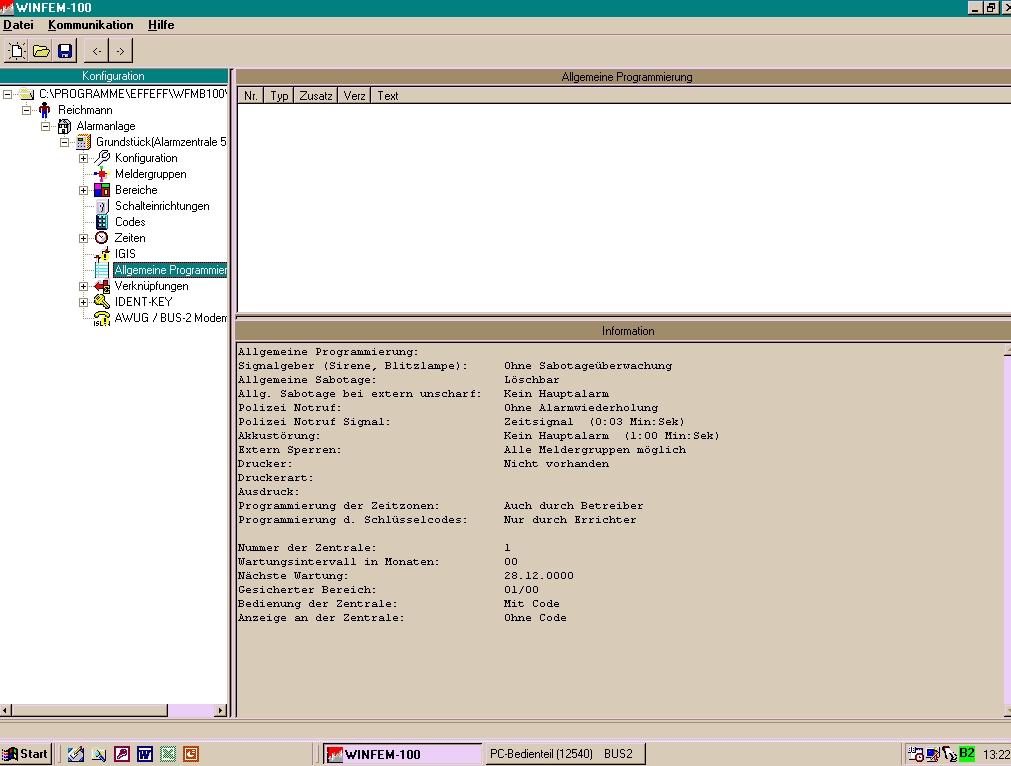Image resolution: width=1011 pixels, height=766 pixels.
Task: Select the AWUG / BUS-2 Modem telephone icon
Action: tap(102, 318)
